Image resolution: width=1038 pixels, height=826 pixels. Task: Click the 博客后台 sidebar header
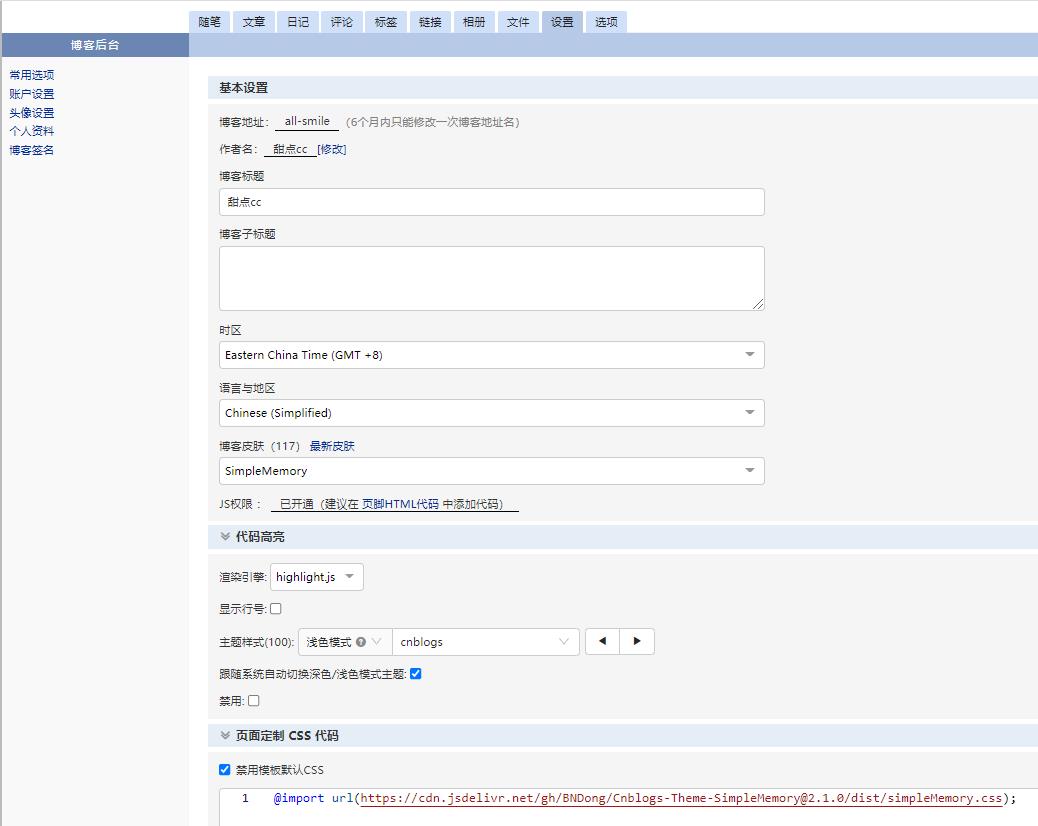[x=95, y=45]
